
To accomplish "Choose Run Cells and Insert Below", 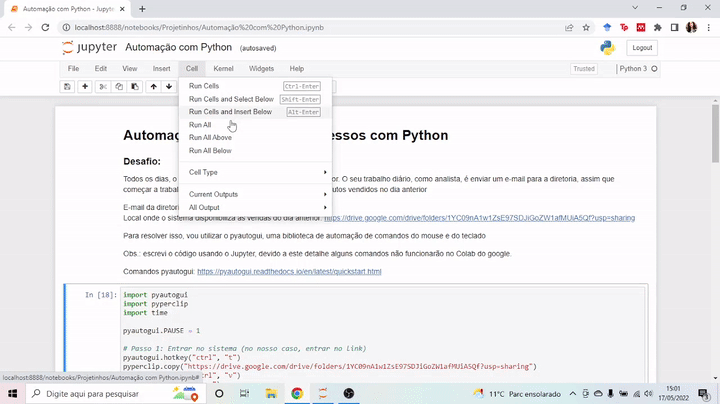I will [255, 112].
